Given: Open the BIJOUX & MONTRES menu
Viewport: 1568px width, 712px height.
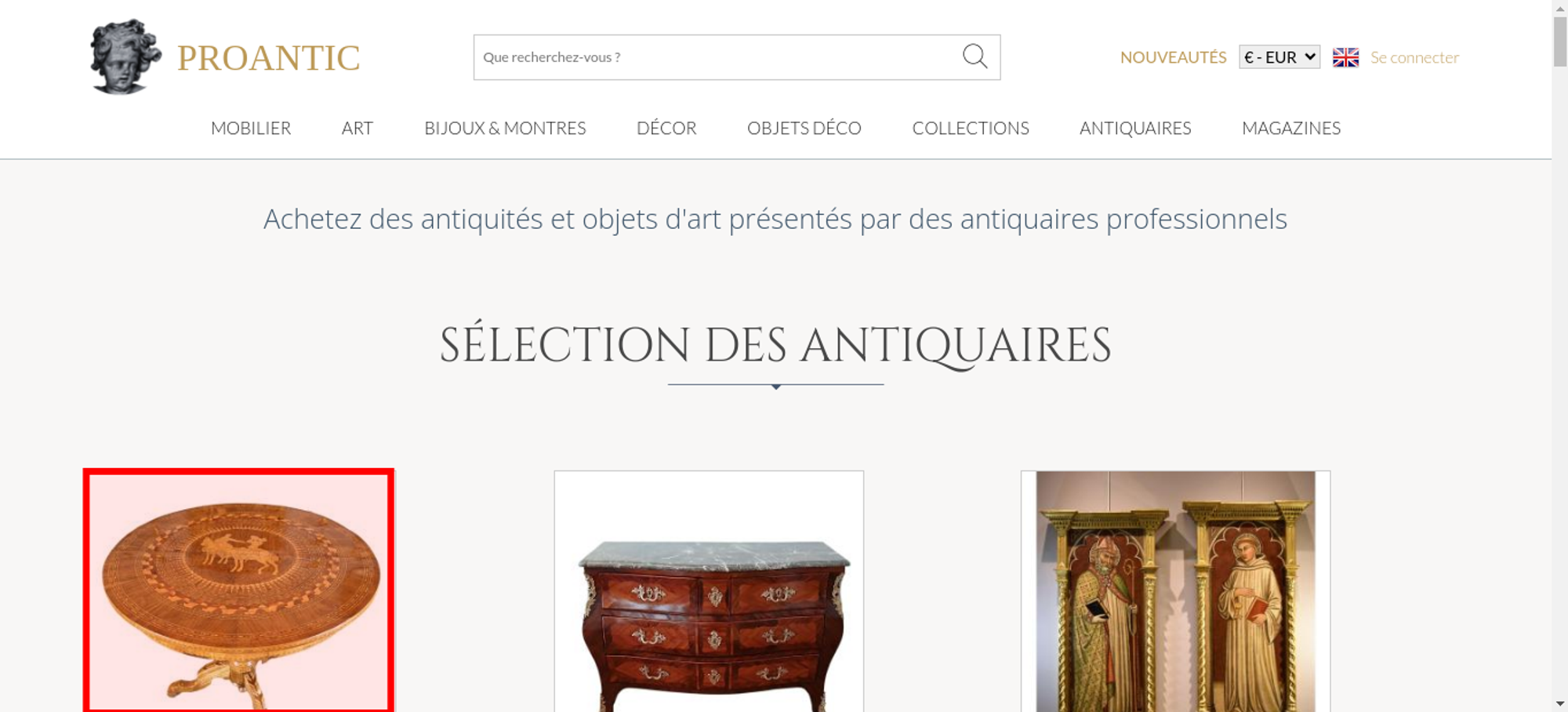Looking at the screenshot, I should [x=505, y=128].
